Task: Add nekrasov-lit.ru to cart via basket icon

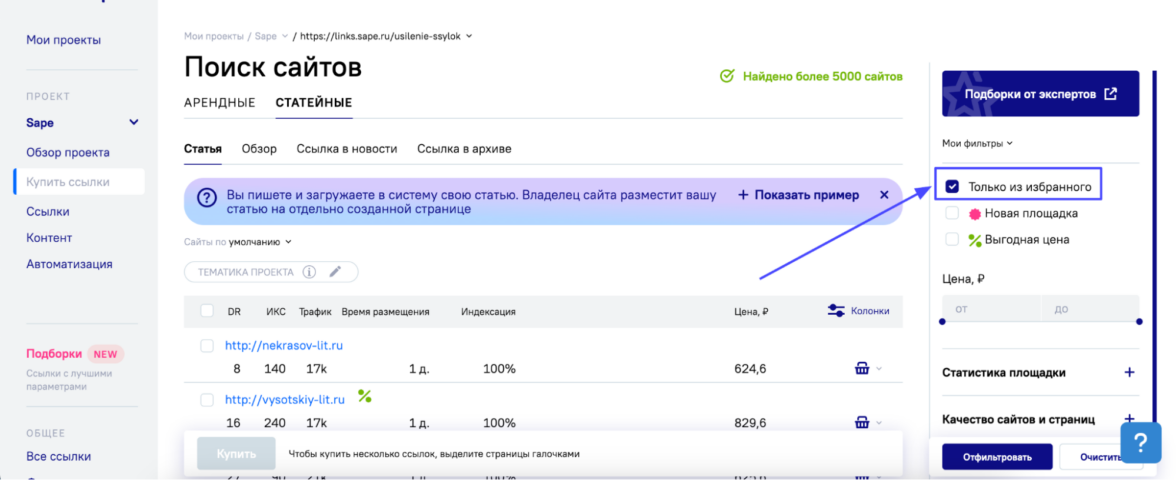Action: point(862,369)
